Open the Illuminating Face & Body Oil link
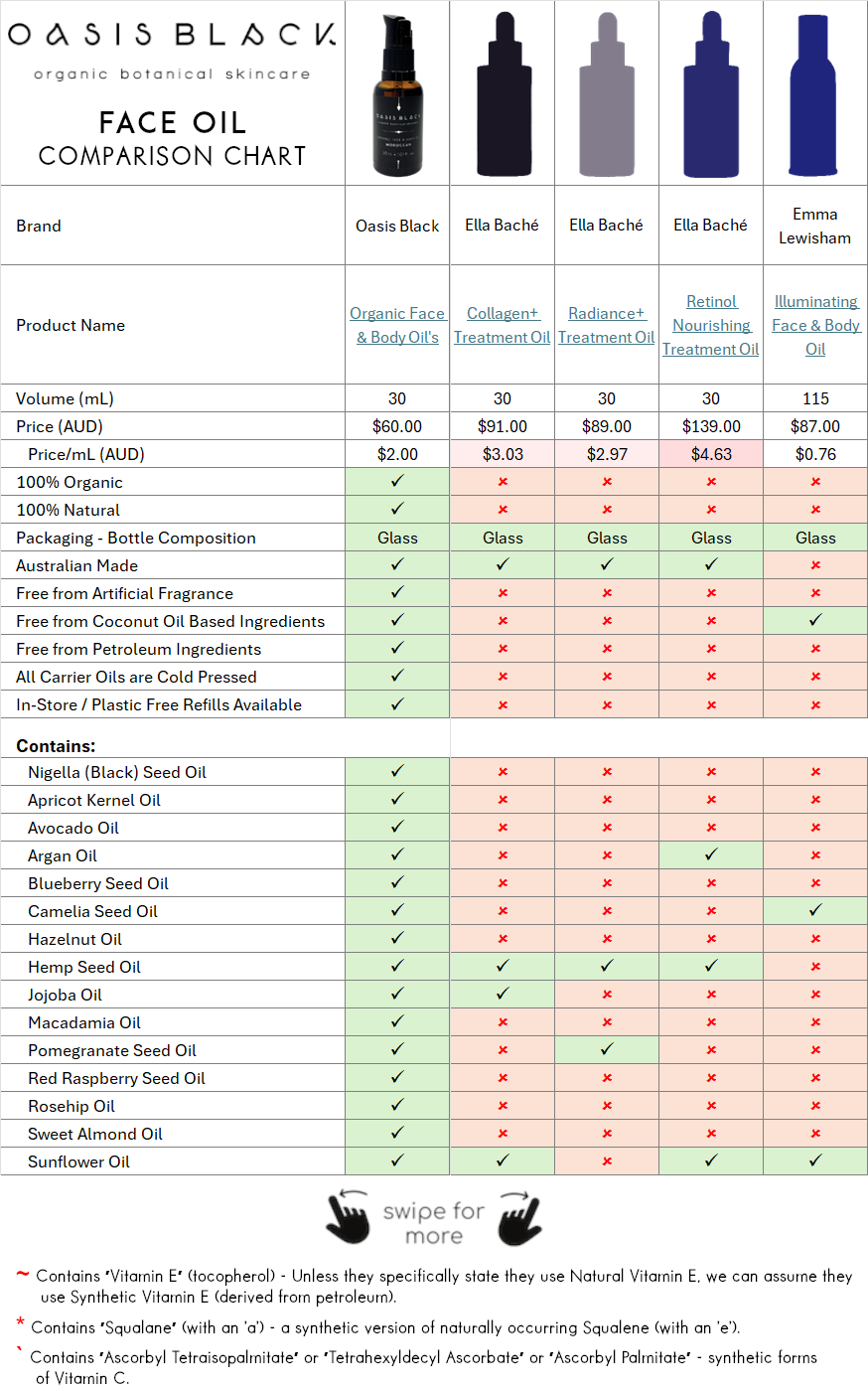 (815, 325)
